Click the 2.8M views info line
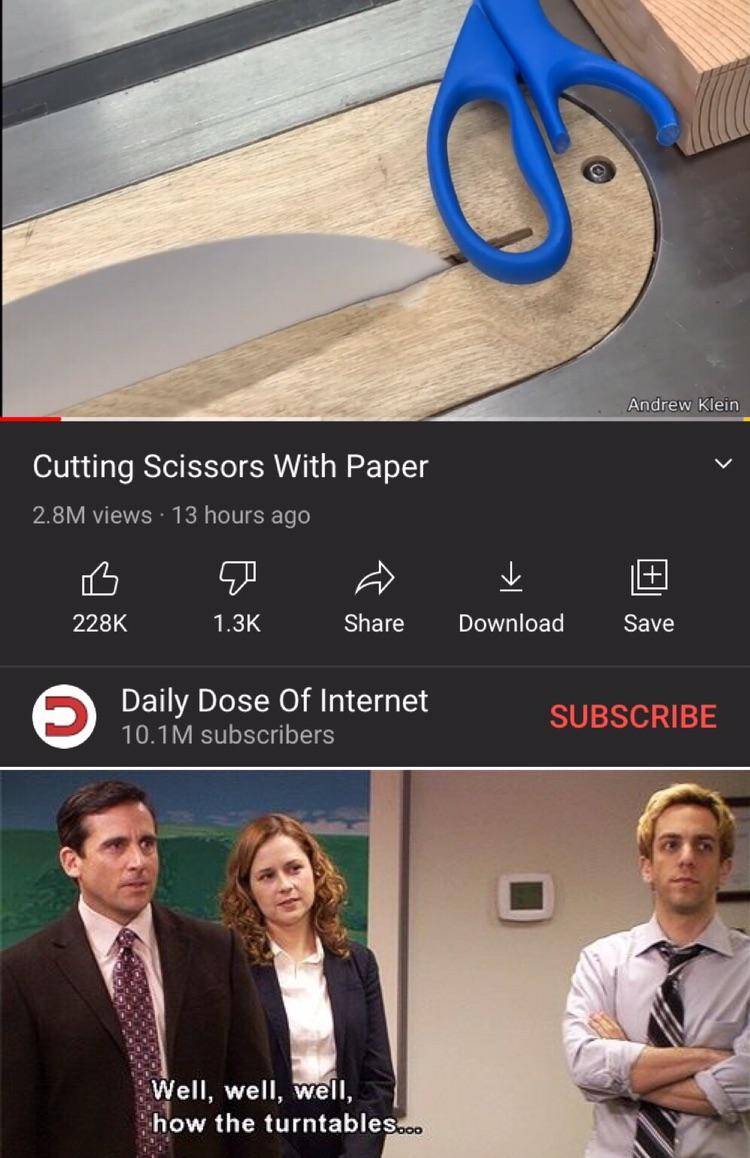This screenshot has width=750, height=1158. [171, 515]
